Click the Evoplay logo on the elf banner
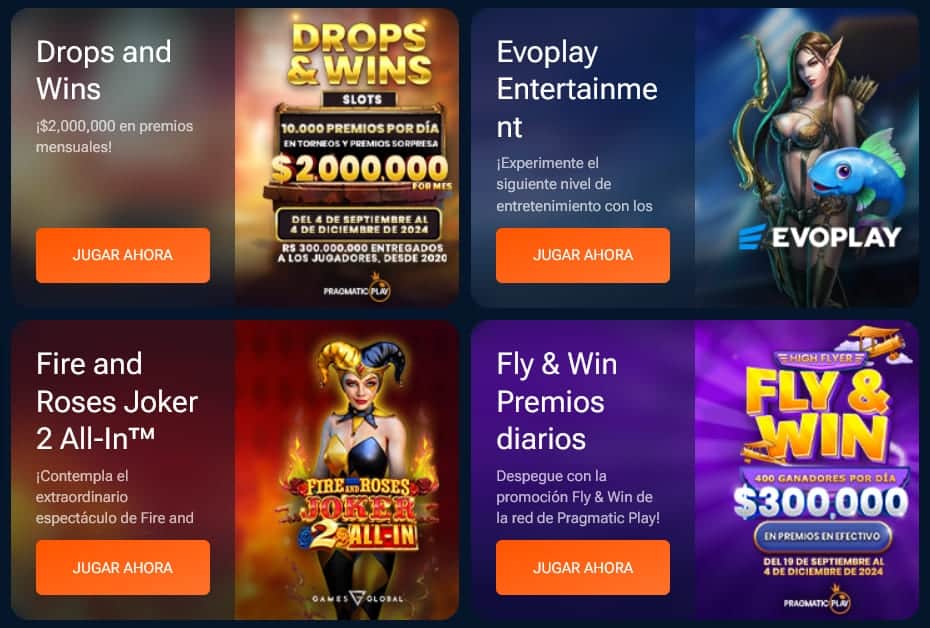Screen dimensions: 930x628 [x=820, y=237]
